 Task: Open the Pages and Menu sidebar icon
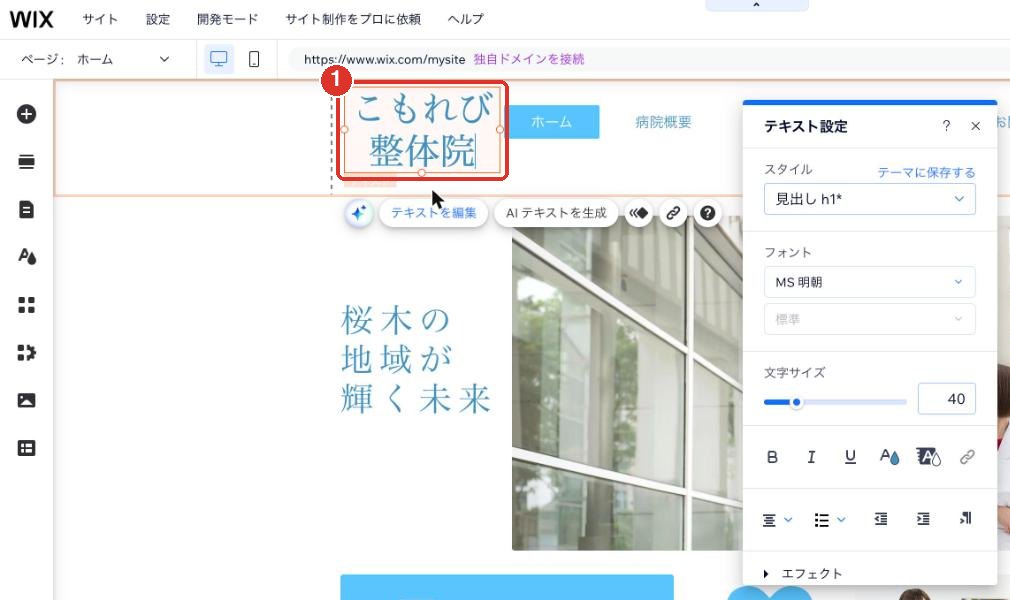(26, 209)
